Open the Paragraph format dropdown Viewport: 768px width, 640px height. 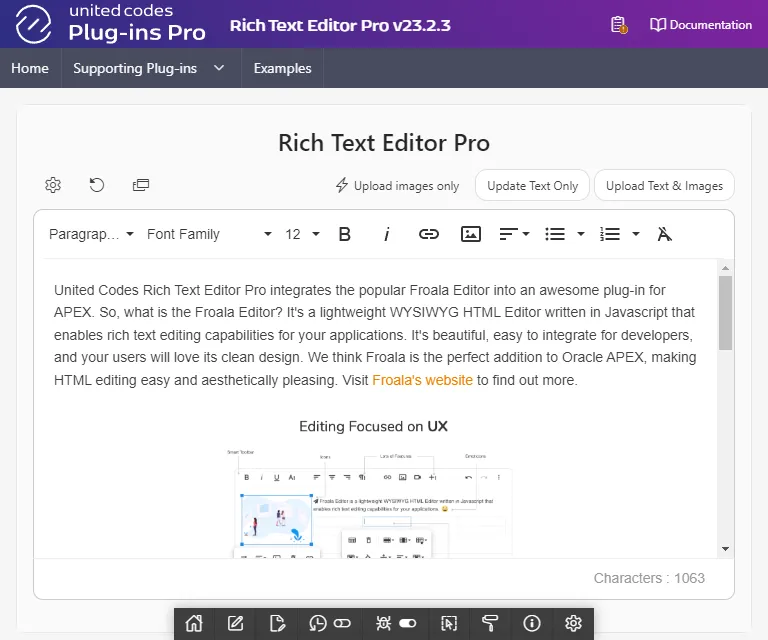click(91, 234)
